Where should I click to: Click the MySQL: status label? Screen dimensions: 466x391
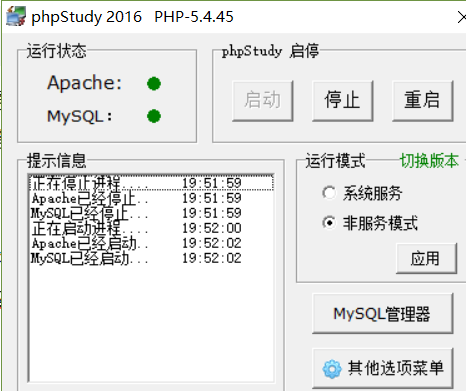tap(80, 116)
